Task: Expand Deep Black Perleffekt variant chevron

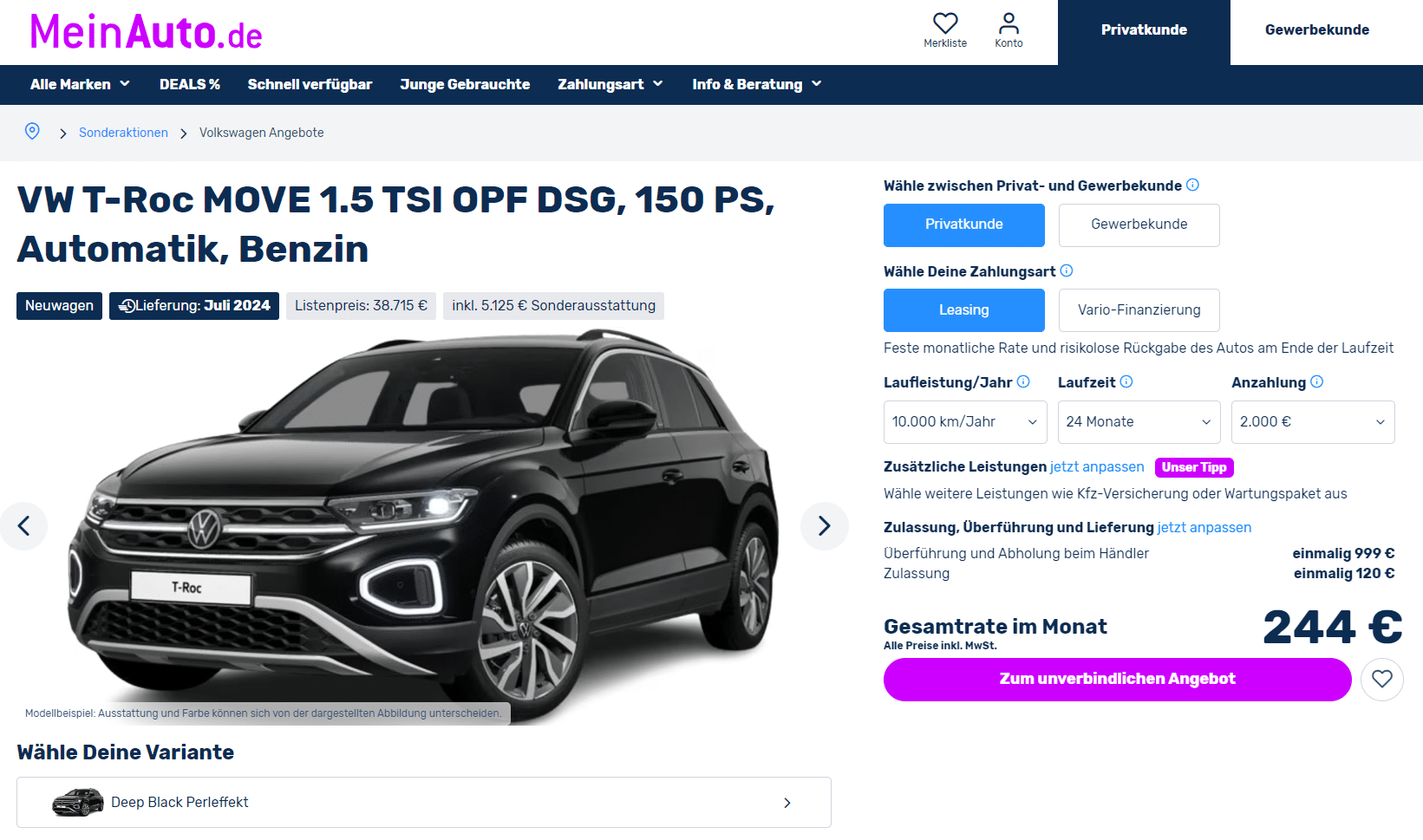Action: pos(787,803)
